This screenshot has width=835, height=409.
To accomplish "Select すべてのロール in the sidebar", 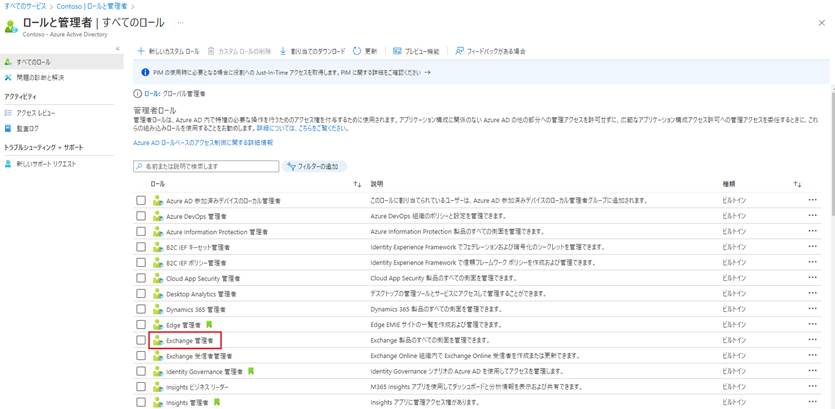I will pyautogui.click(x=62, y=62).
